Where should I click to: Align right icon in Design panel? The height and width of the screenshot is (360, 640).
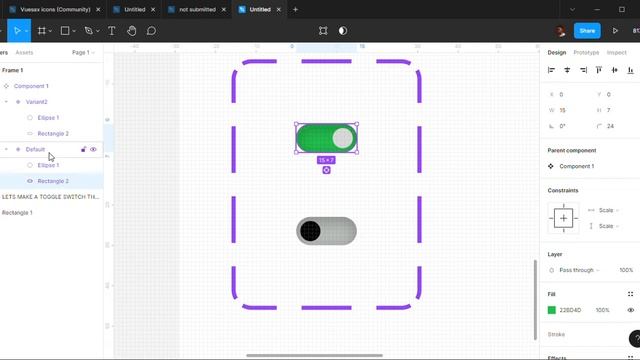tap(583, 70)
